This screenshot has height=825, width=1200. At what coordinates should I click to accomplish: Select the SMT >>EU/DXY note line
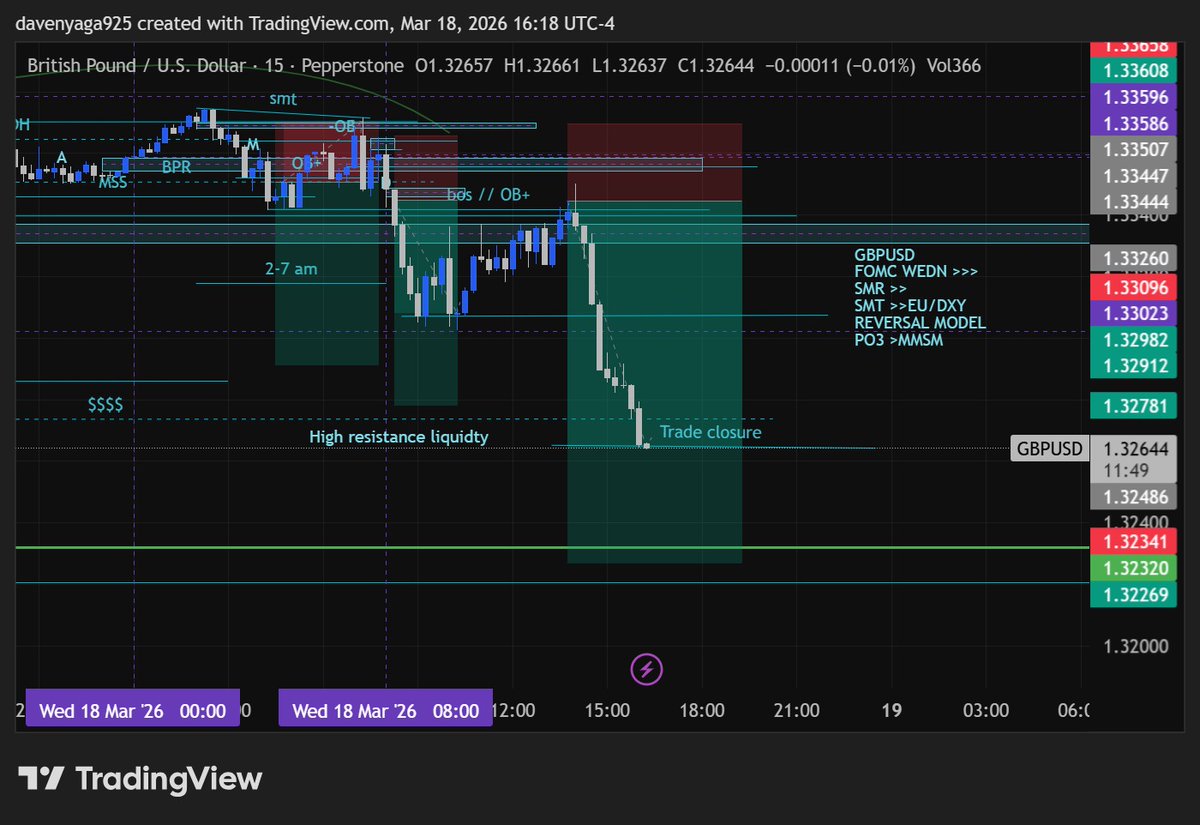tap(910, 306)
